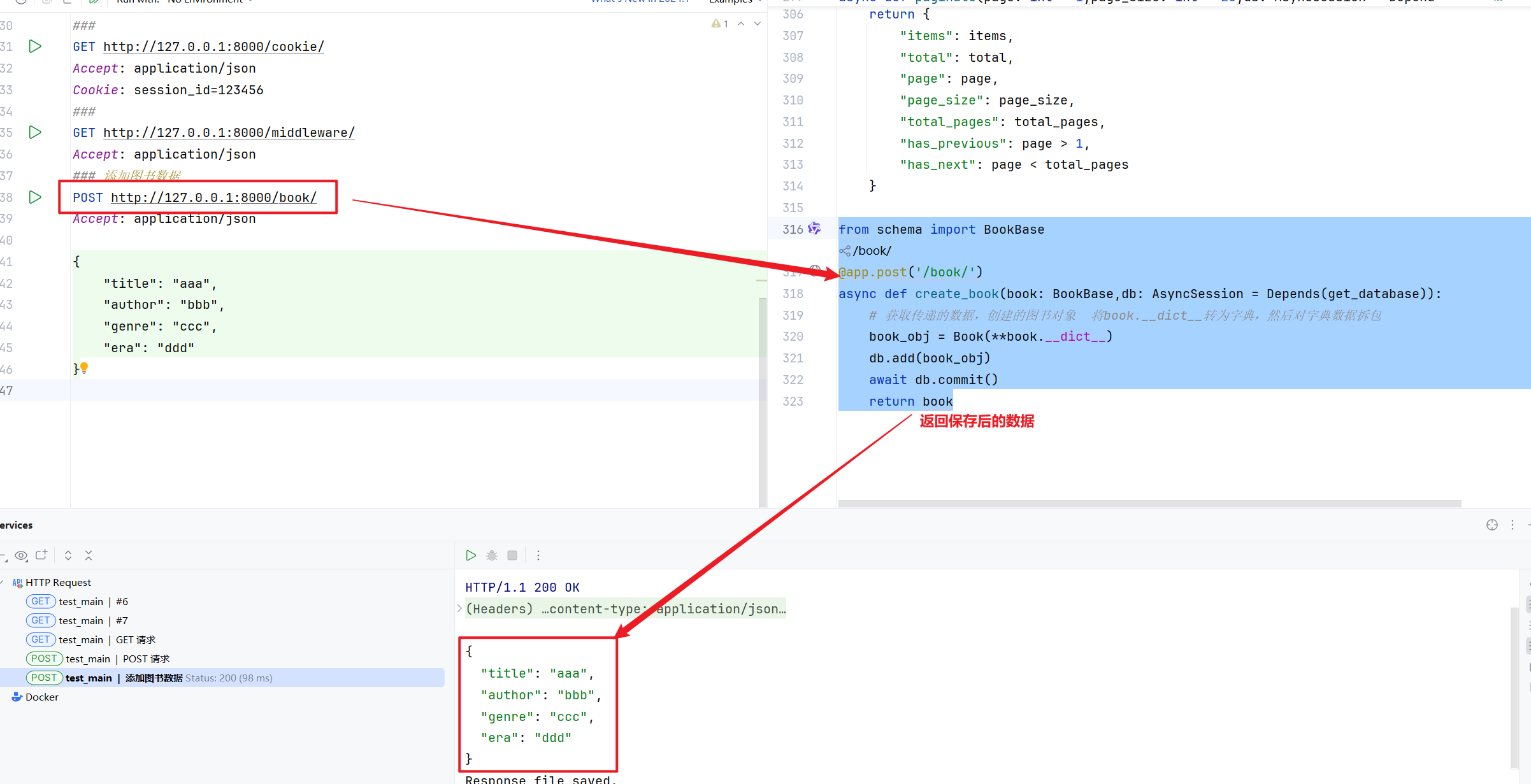Click the Services panel target crosshair icon
The height and width of the screenshot is (784, 1531).
[1492, 525]
